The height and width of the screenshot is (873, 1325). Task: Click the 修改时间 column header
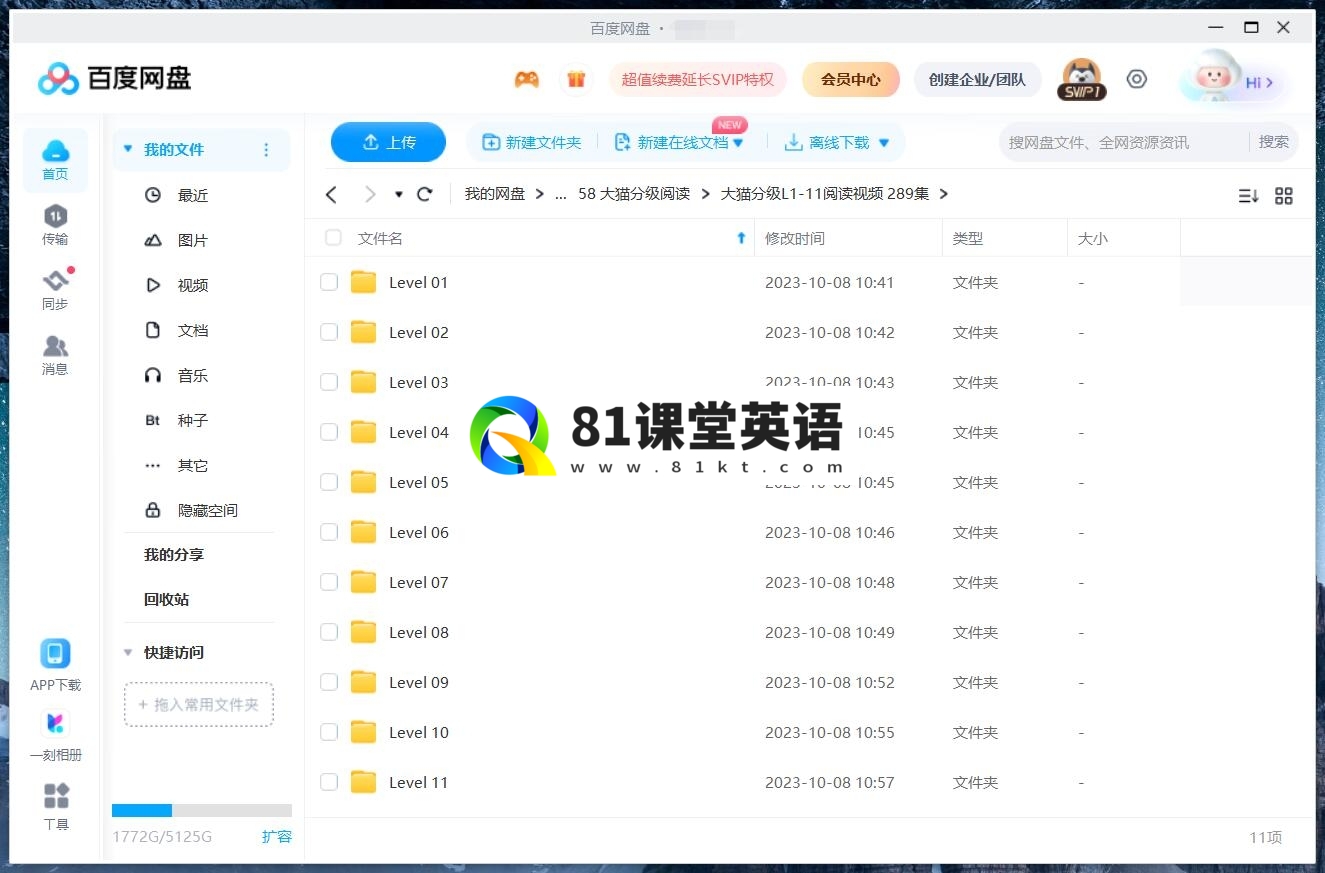pyautogui.click(x=795, y=238)
